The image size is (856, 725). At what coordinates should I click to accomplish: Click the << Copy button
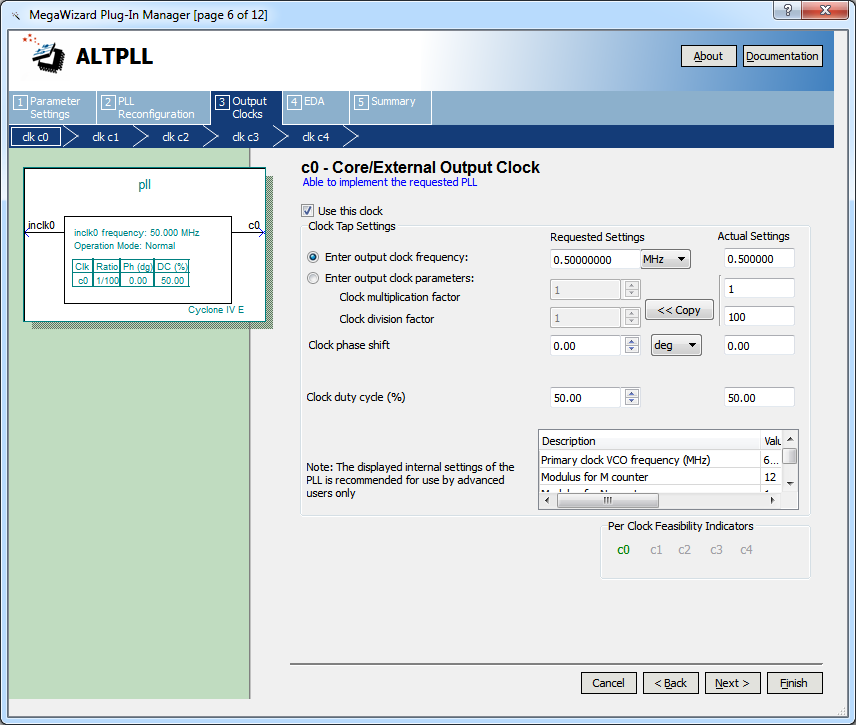(679, 310)
